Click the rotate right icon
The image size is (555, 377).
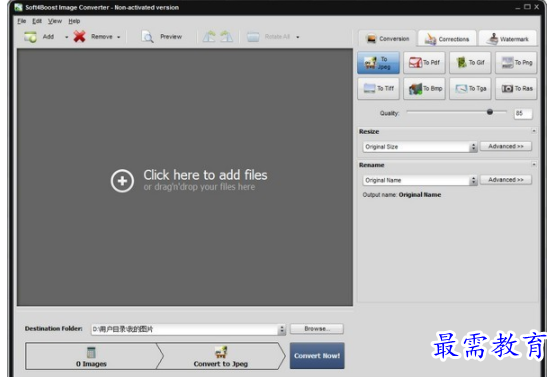pyautogui.click(x=227, y=36)
